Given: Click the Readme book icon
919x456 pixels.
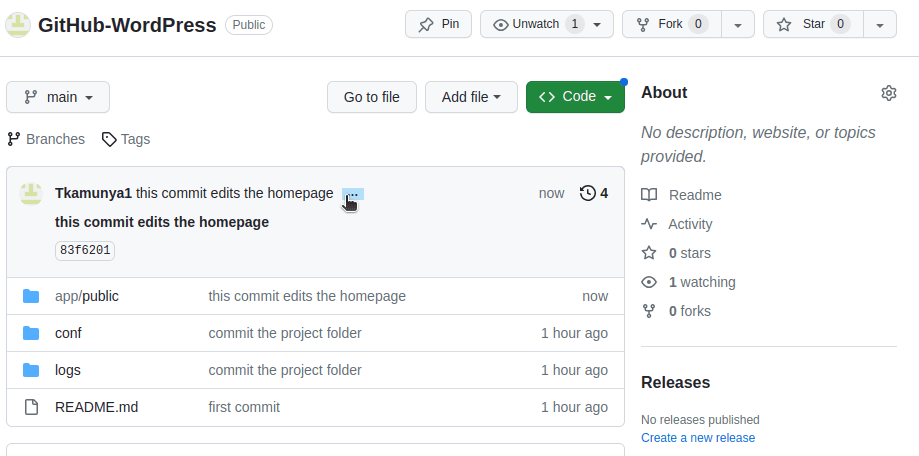Looking at the screenshot, I should 649,195.
